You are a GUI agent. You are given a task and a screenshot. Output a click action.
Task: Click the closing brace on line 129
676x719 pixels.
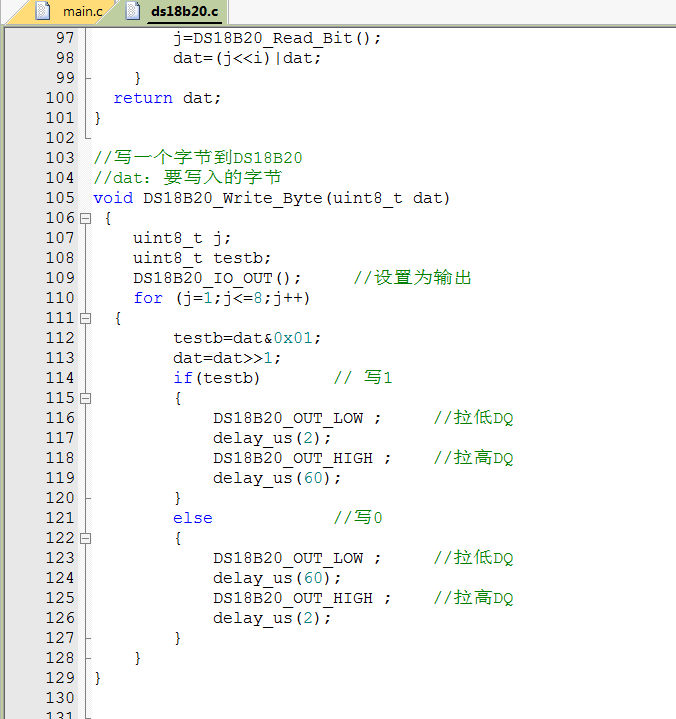pos(98,678)
